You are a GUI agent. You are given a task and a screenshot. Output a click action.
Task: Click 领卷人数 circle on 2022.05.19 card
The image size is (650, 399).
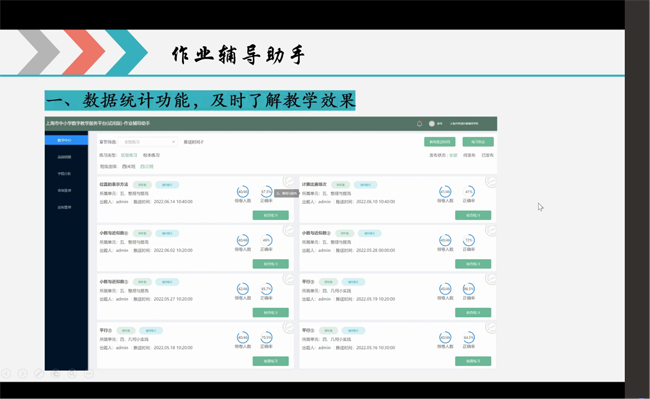pos(445,289)
